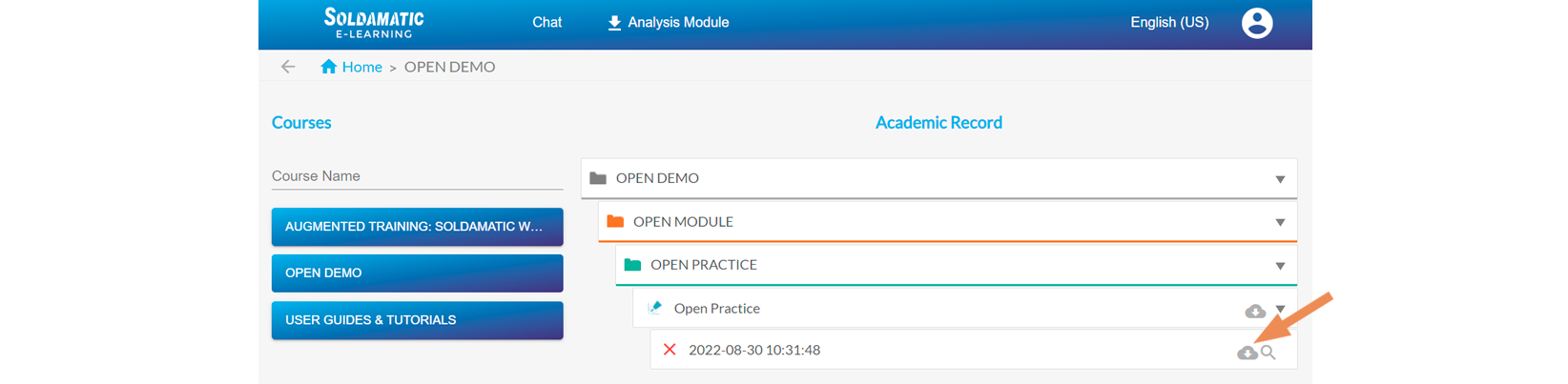The height and width of the screenshot is (384, 1568).
Task: Collapse the OPEN PRACTICE row arrow
Action: click(x=1280, y=266)
